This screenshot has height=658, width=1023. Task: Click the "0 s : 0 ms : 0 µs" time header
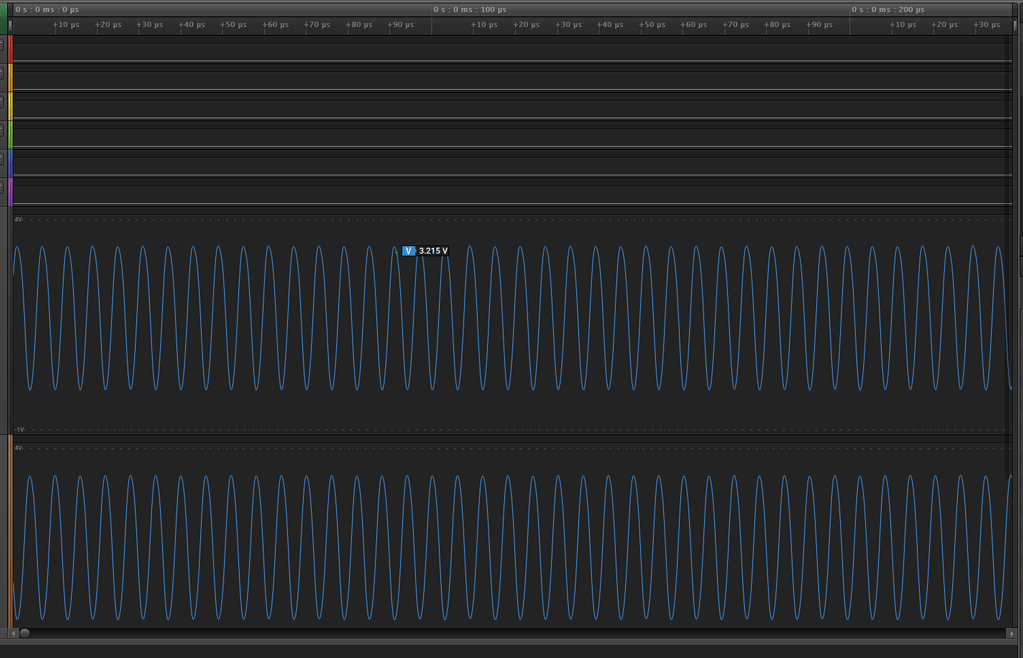[47, 9]
